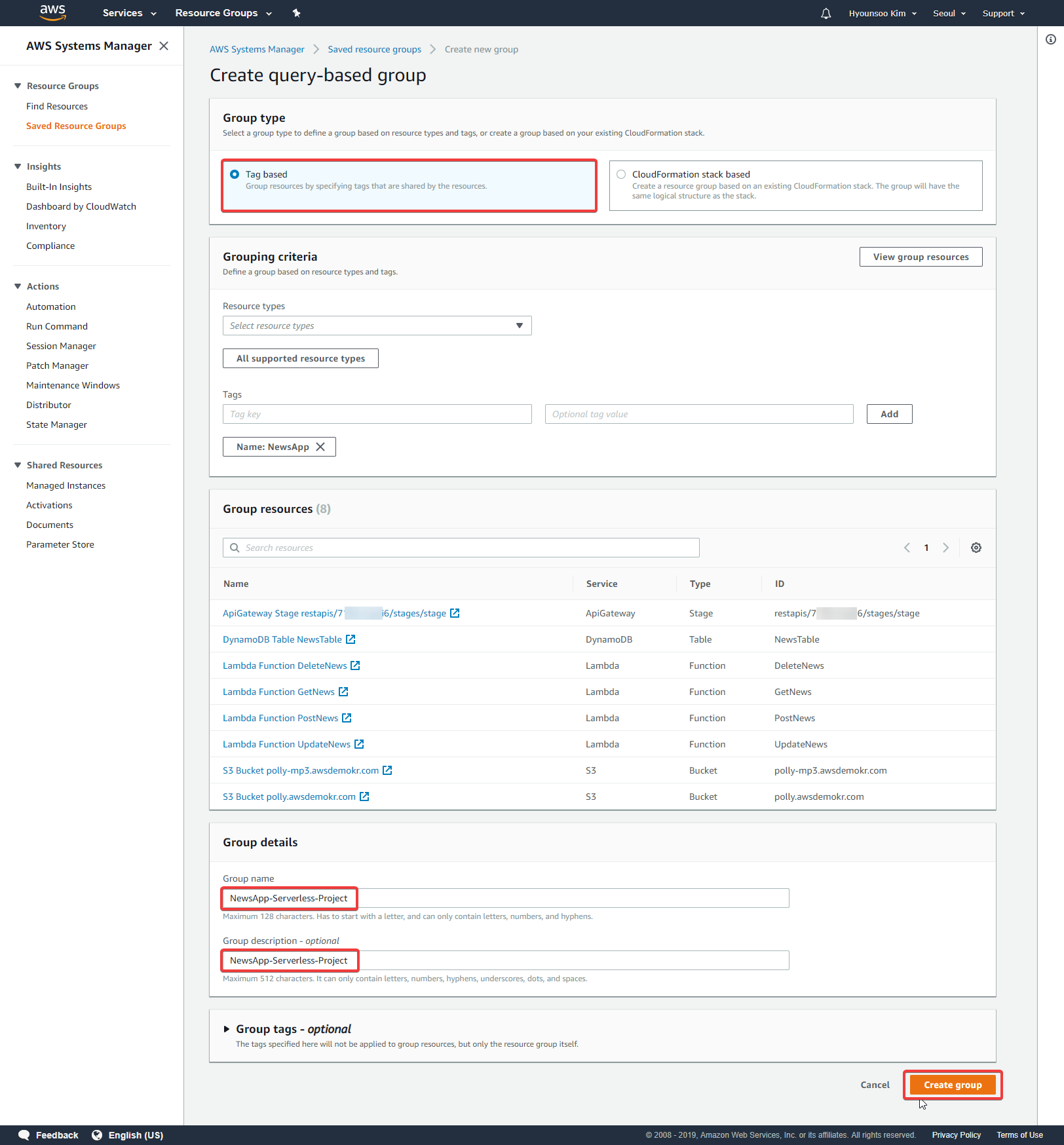This screenshot has height=1145, width=1064.
Task: Navigate to Session Manager
Action: 61,346
